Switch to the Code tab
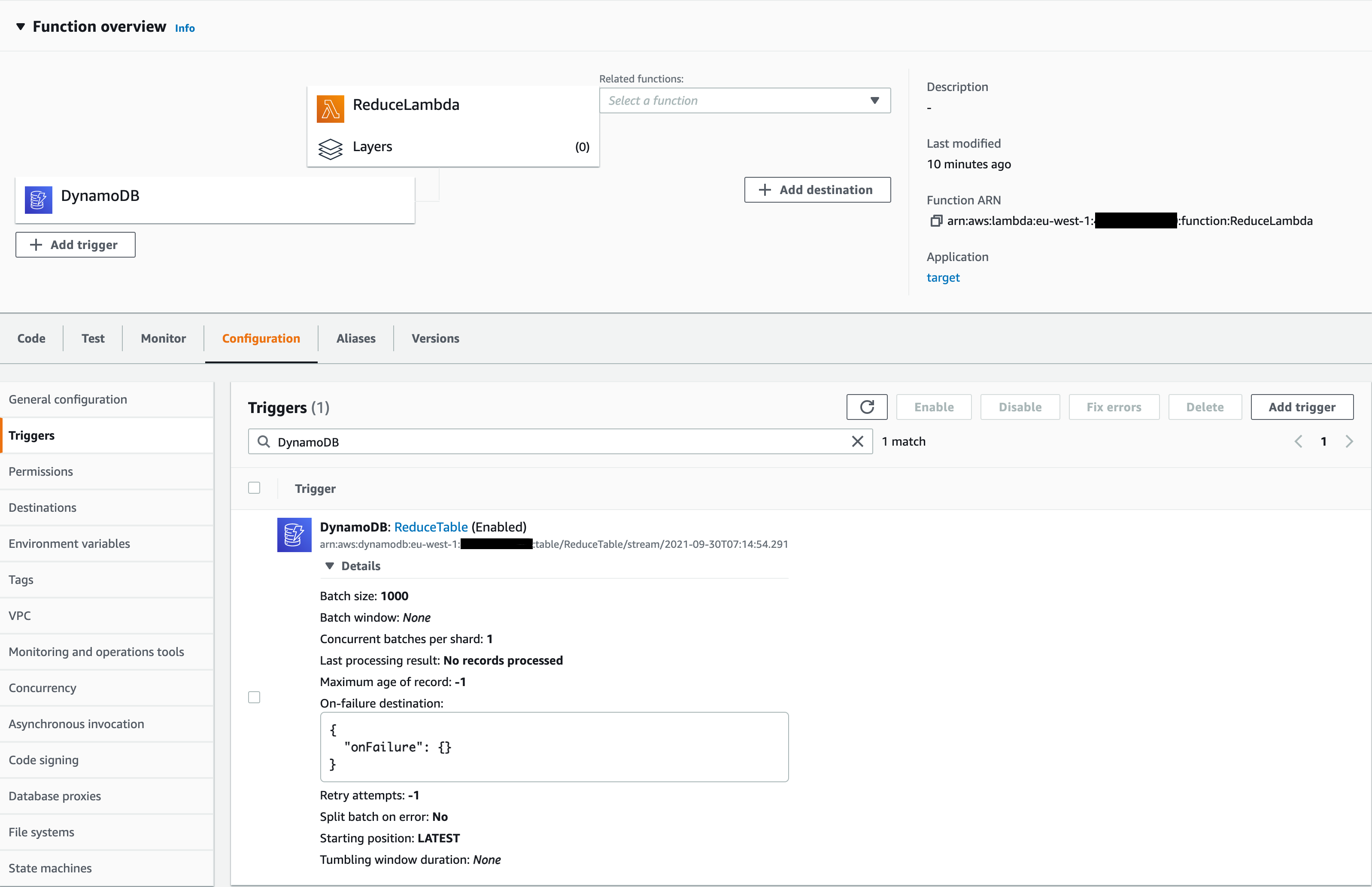The height and width of the screenshot is (887, 1372). pos(31,338)
